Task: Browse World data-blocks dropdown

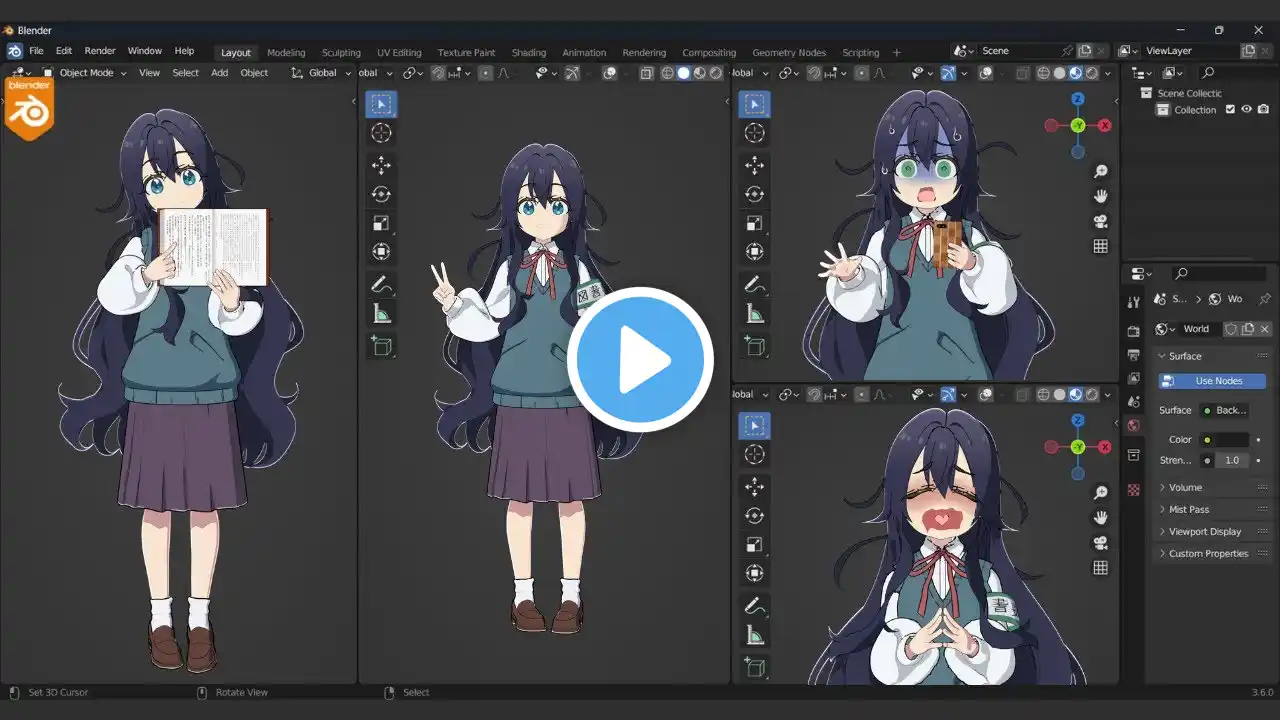Action: click(x=1165, y=329)
